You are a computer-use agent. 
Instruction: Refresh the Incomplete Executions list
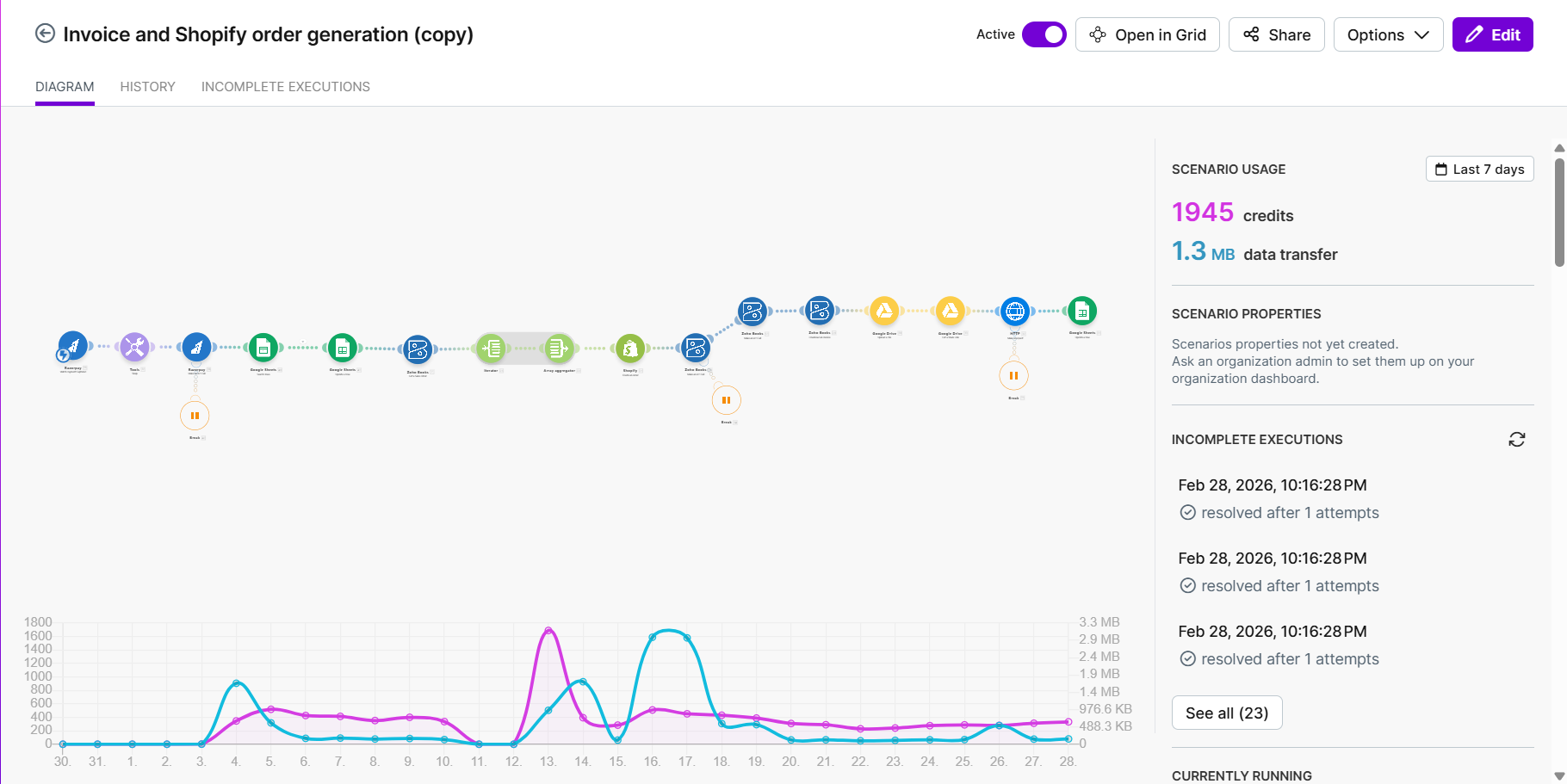[x=1517, y=440]
